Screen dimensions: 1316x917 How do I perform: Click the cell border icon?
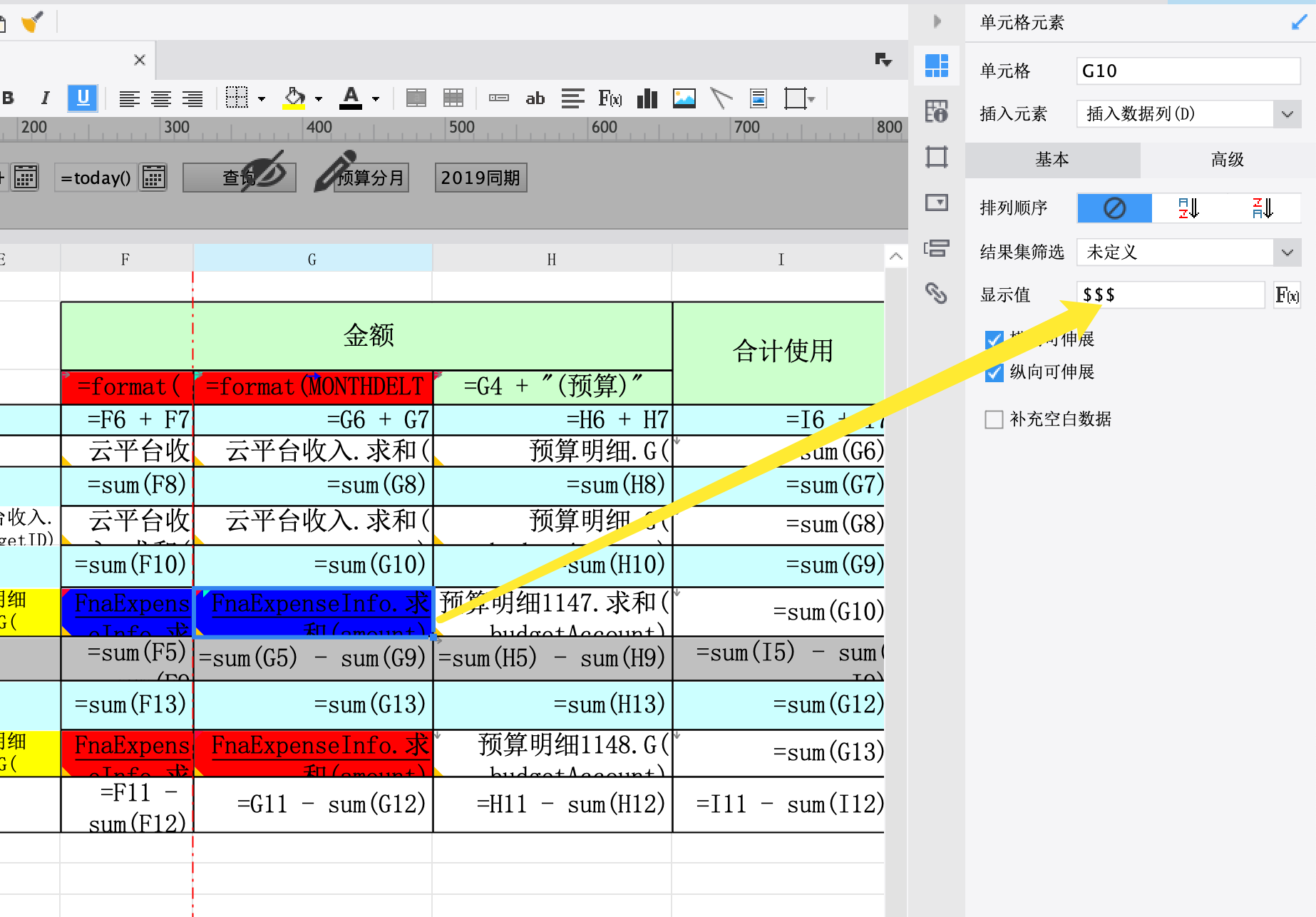(237, 98)
